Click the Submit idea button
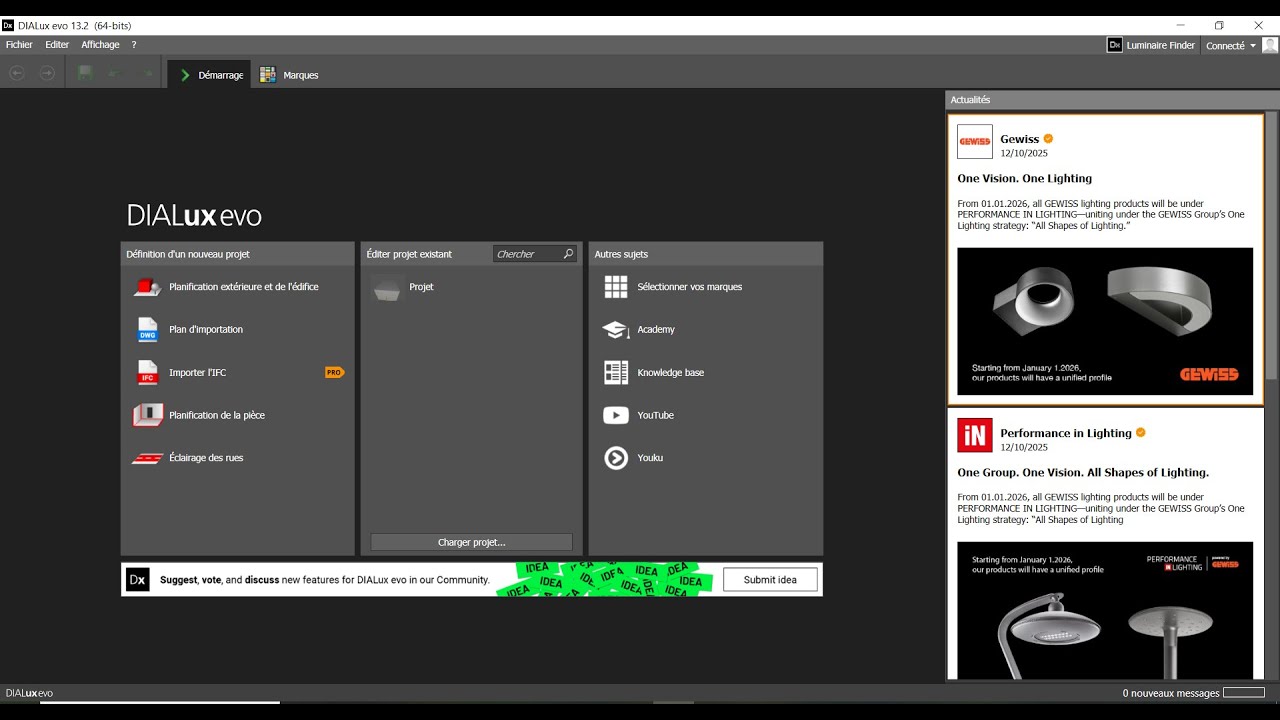Image resolution: width=1280 pixels, height=720 pixels. click(x=770, y=580)
